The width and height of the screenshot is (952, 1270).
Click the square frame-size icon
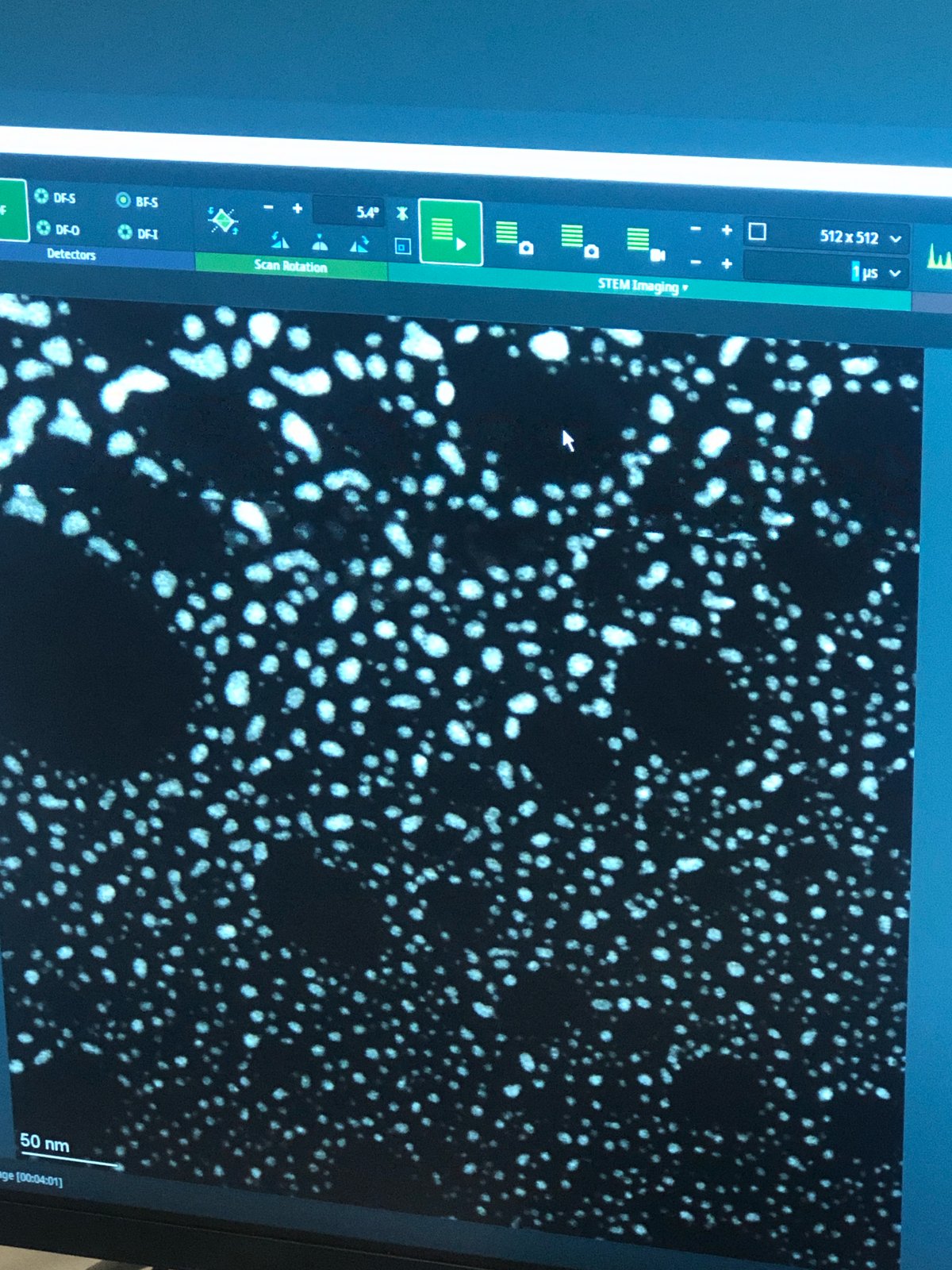coord(757,232)
